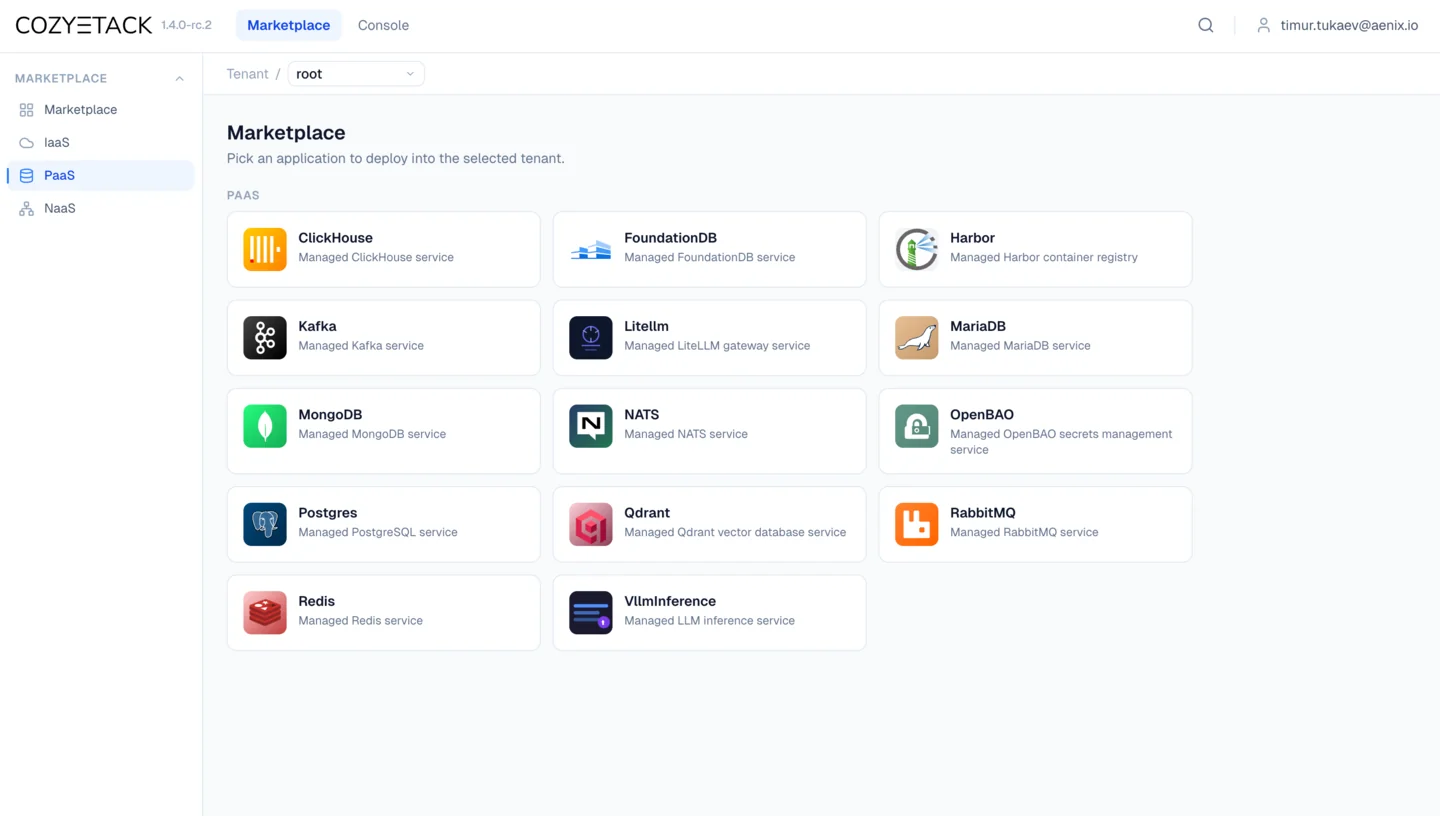
Task: Click the OpenBAO lock icon
Action: point(917,426)
